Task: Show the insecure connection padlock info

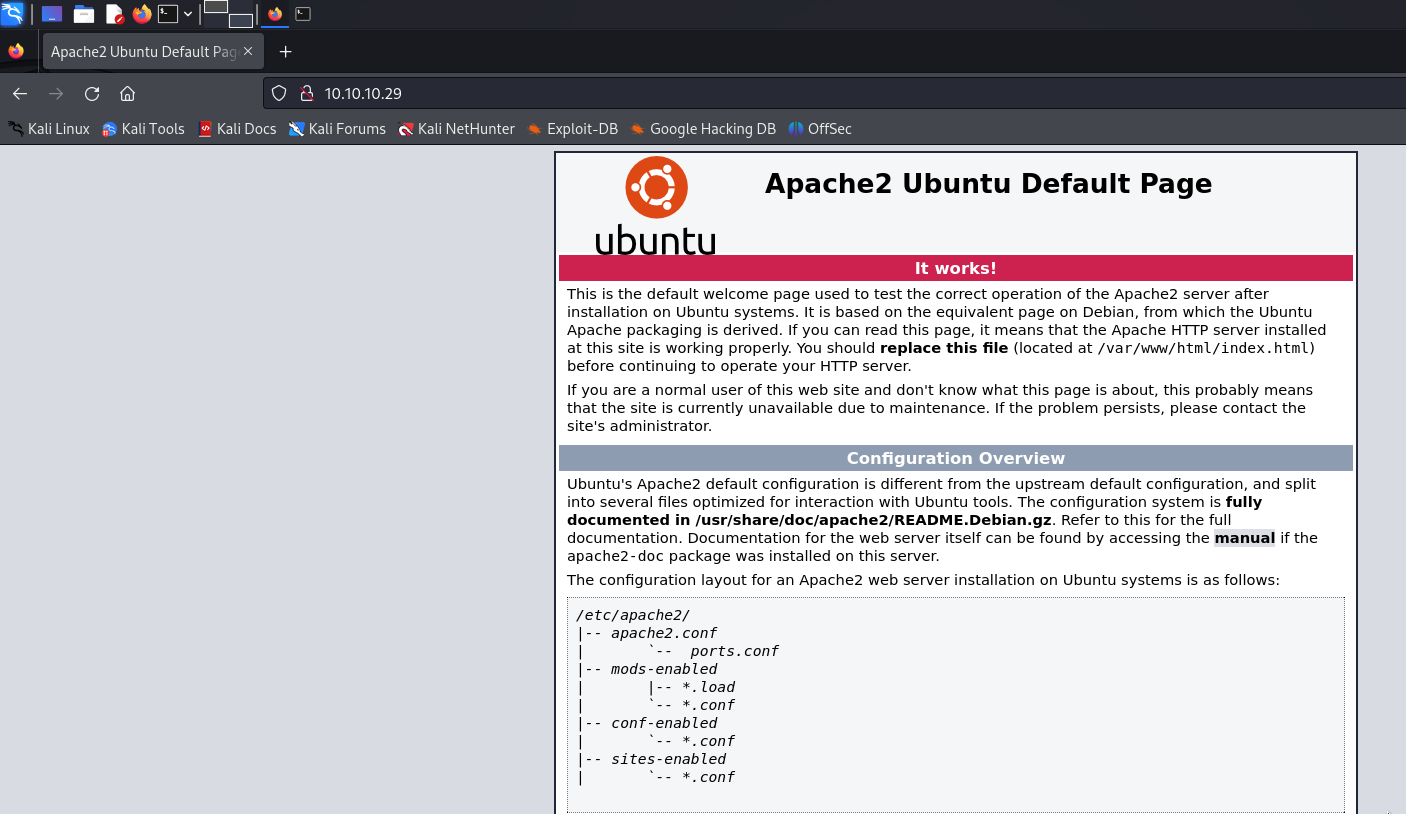Action: pos(306,94)
